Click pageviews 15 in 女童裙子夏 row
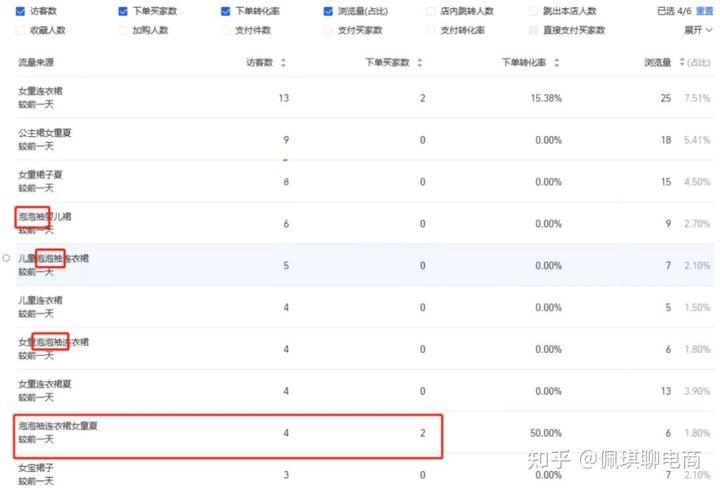The image size is (720, 489). coord(666,182)
